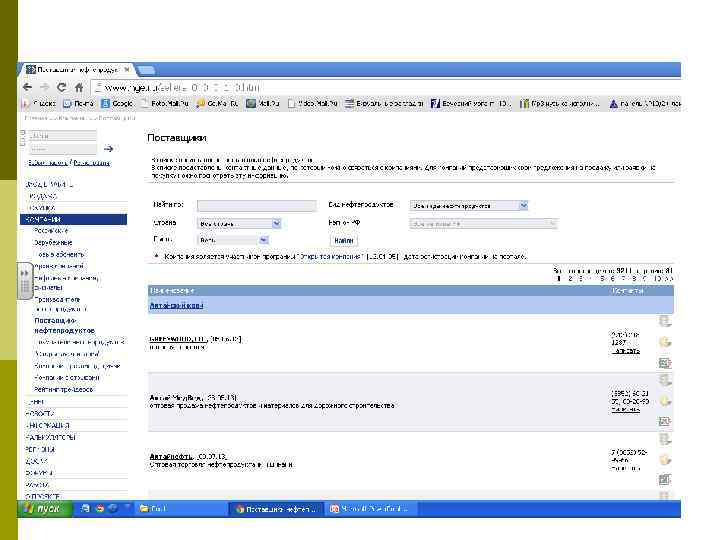Screen dimensions: 720x540
Task: Open the Google bookmark
Action: (x=117, y=104)
